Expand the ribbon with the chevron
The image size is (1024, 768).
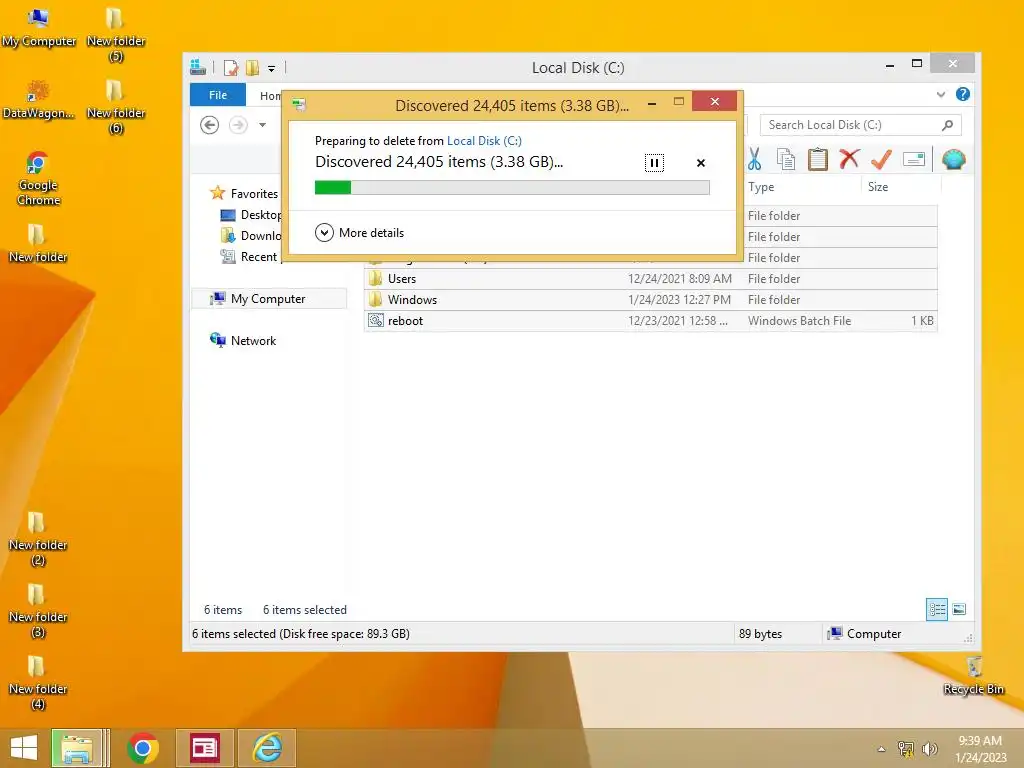click(940, 94)
